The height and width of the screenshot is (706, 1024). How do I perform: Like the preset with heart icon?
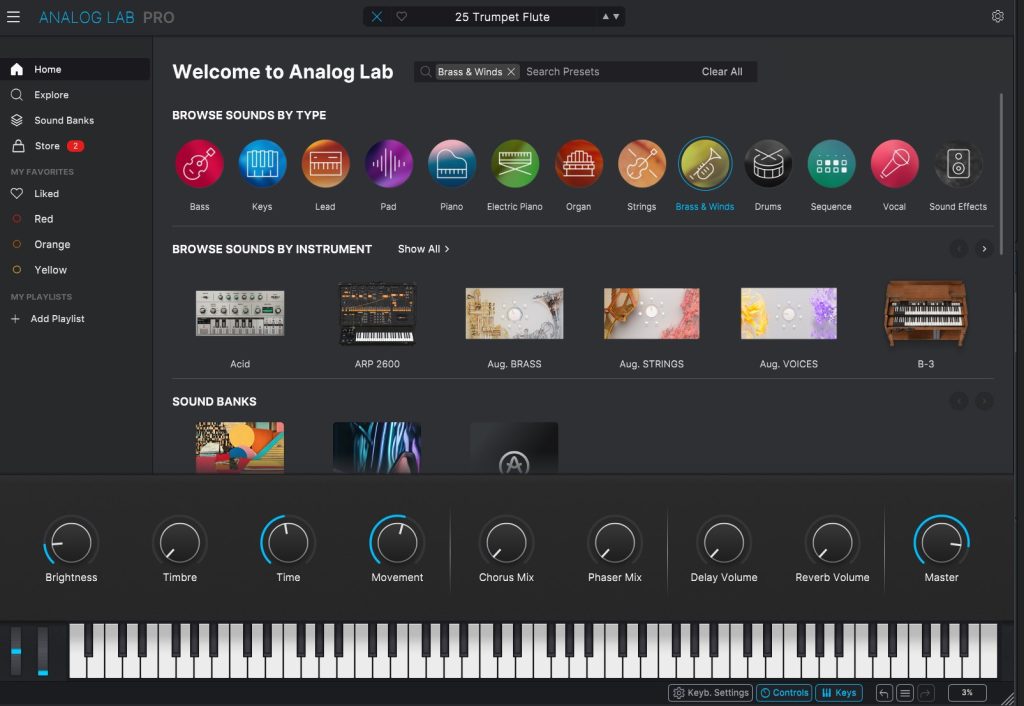click(x=402, y=17)
